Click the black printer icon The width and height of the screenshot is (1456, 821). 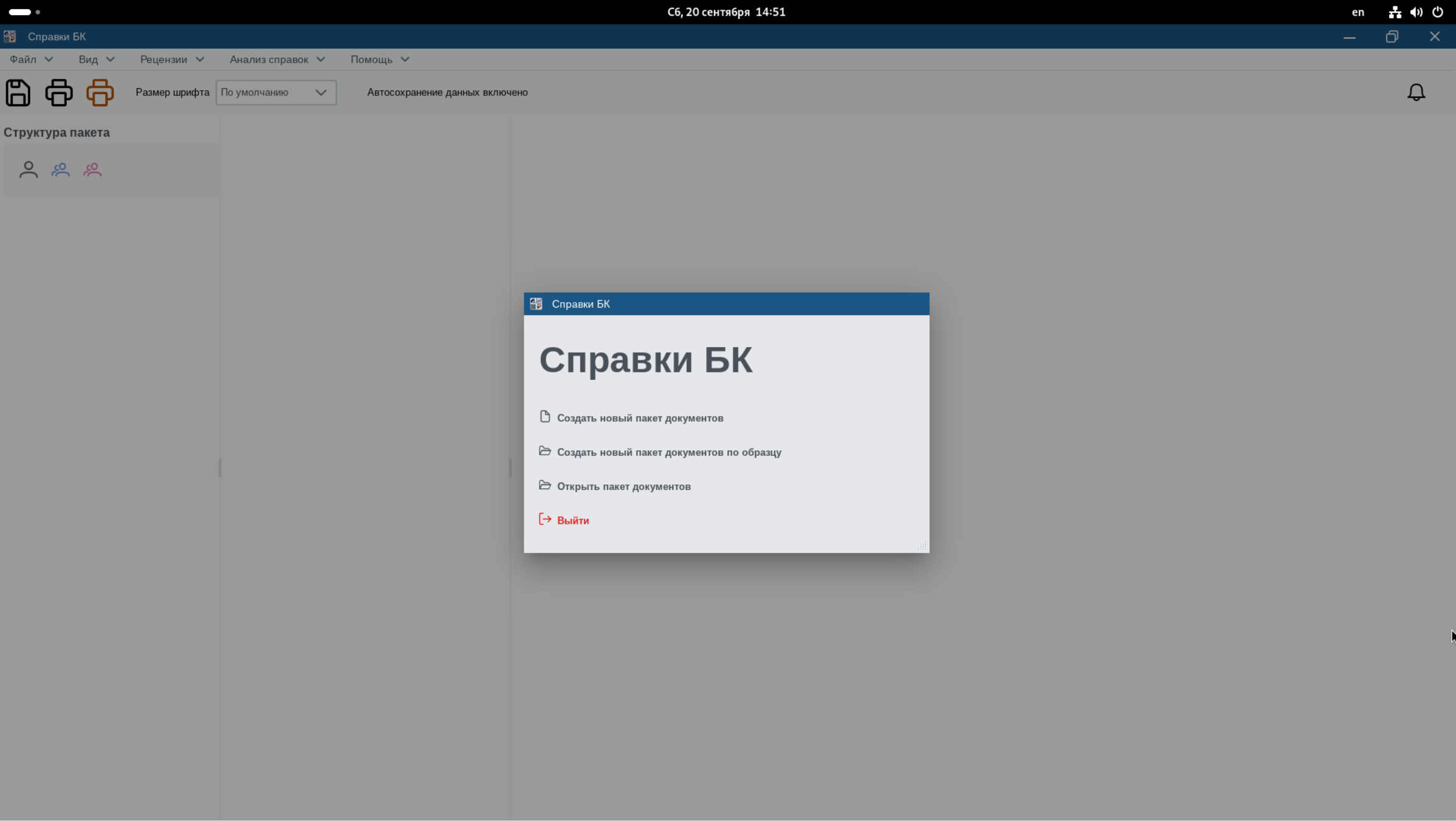59,93
